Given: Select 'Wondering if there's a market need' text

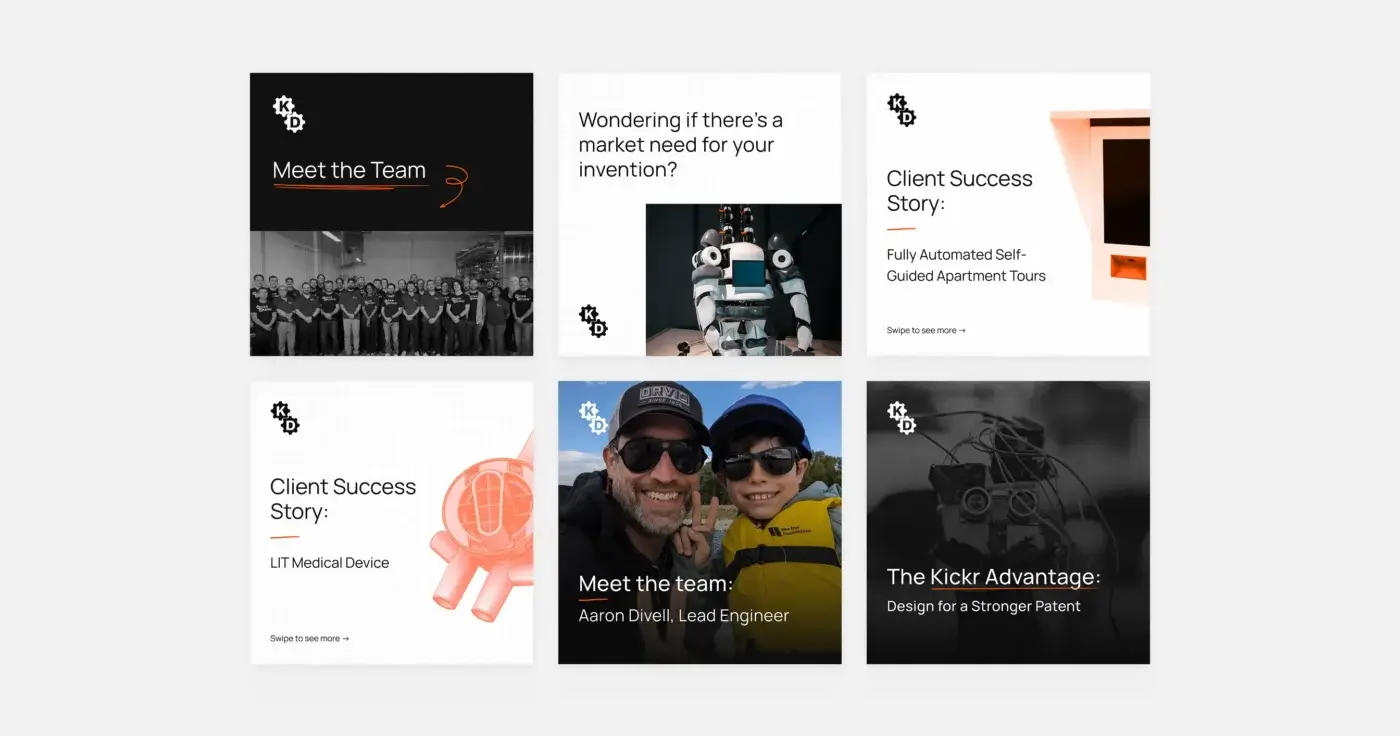Looking at the screenshot, I should click(x=680, y=145).
